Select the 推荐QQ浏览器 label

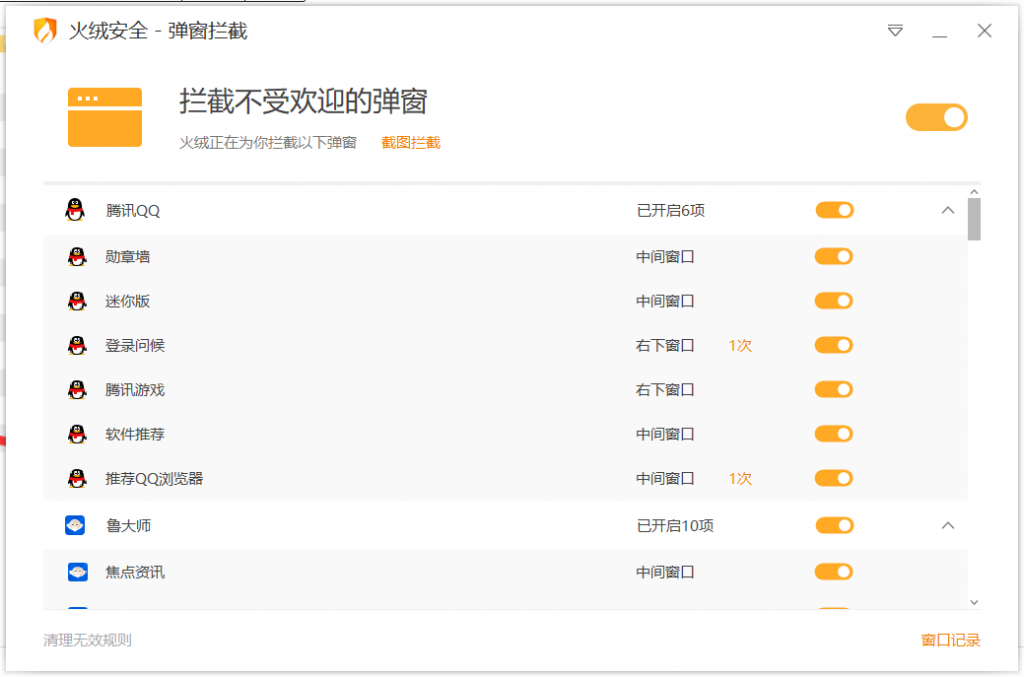coord(155,479)
